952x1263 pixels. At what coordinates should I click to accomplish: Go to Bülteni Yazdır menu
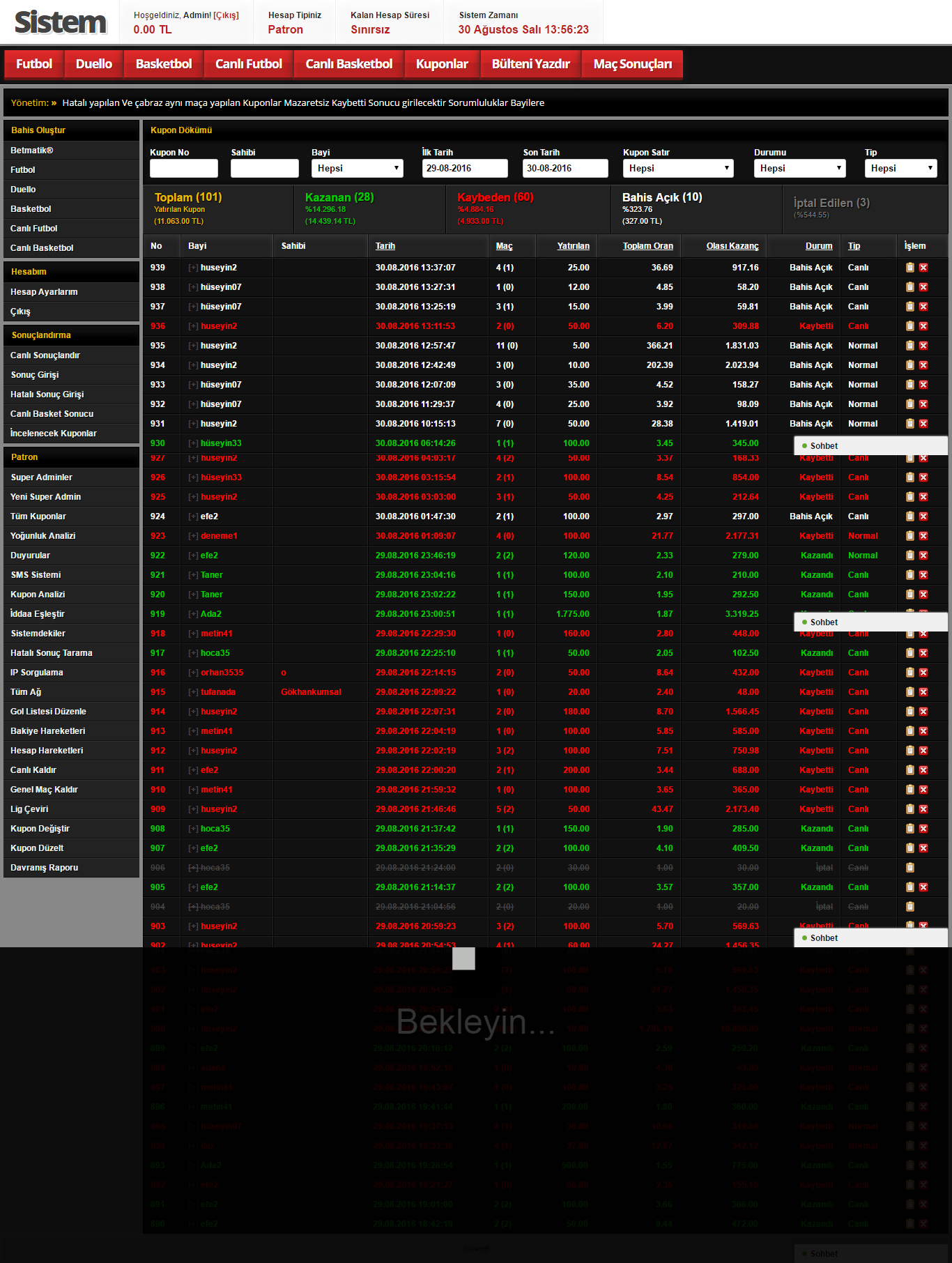pyautogui.click(x=531, y=64)
